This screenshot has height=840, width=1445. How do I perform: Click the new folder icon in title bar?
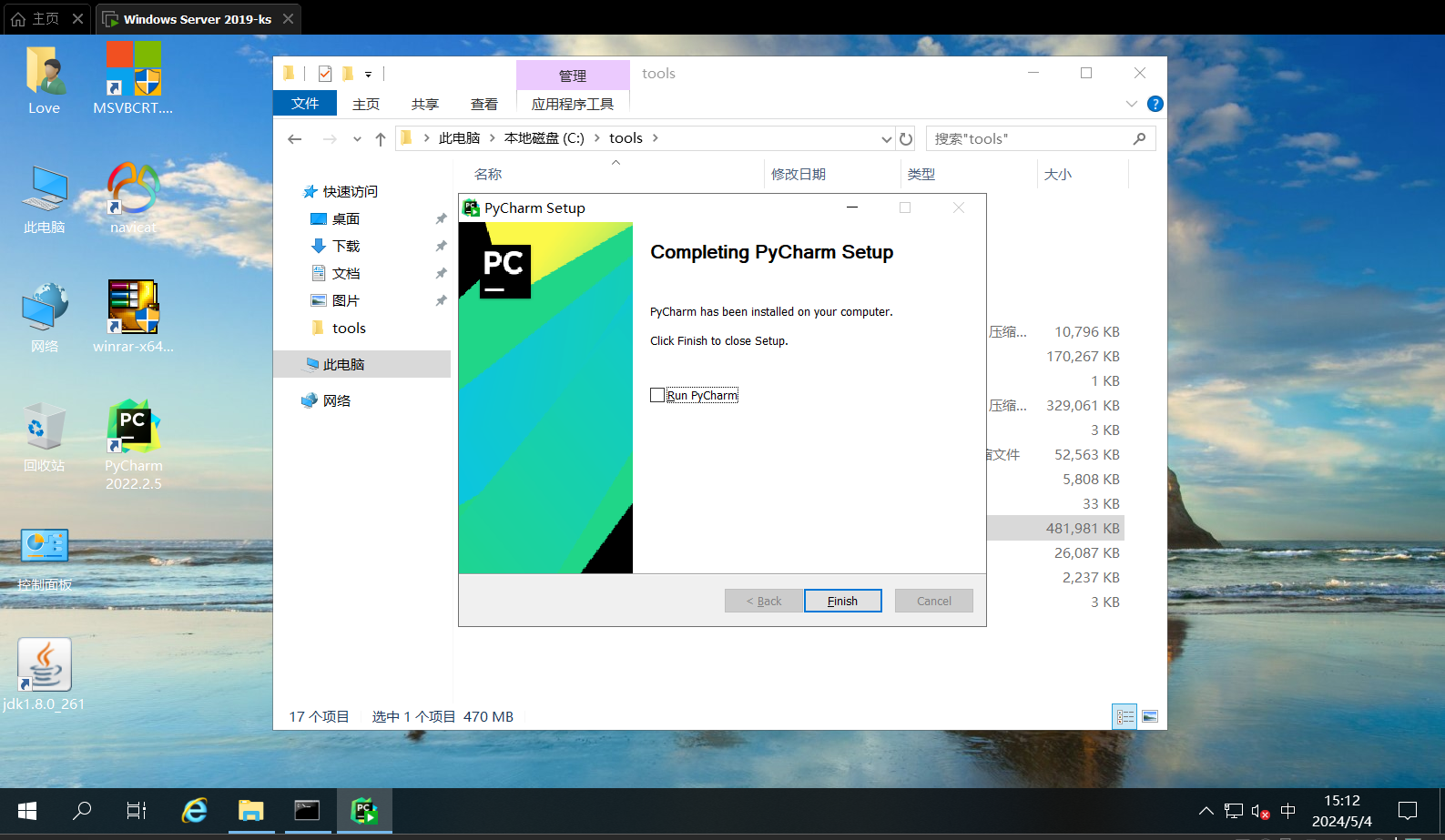[348, 74]
